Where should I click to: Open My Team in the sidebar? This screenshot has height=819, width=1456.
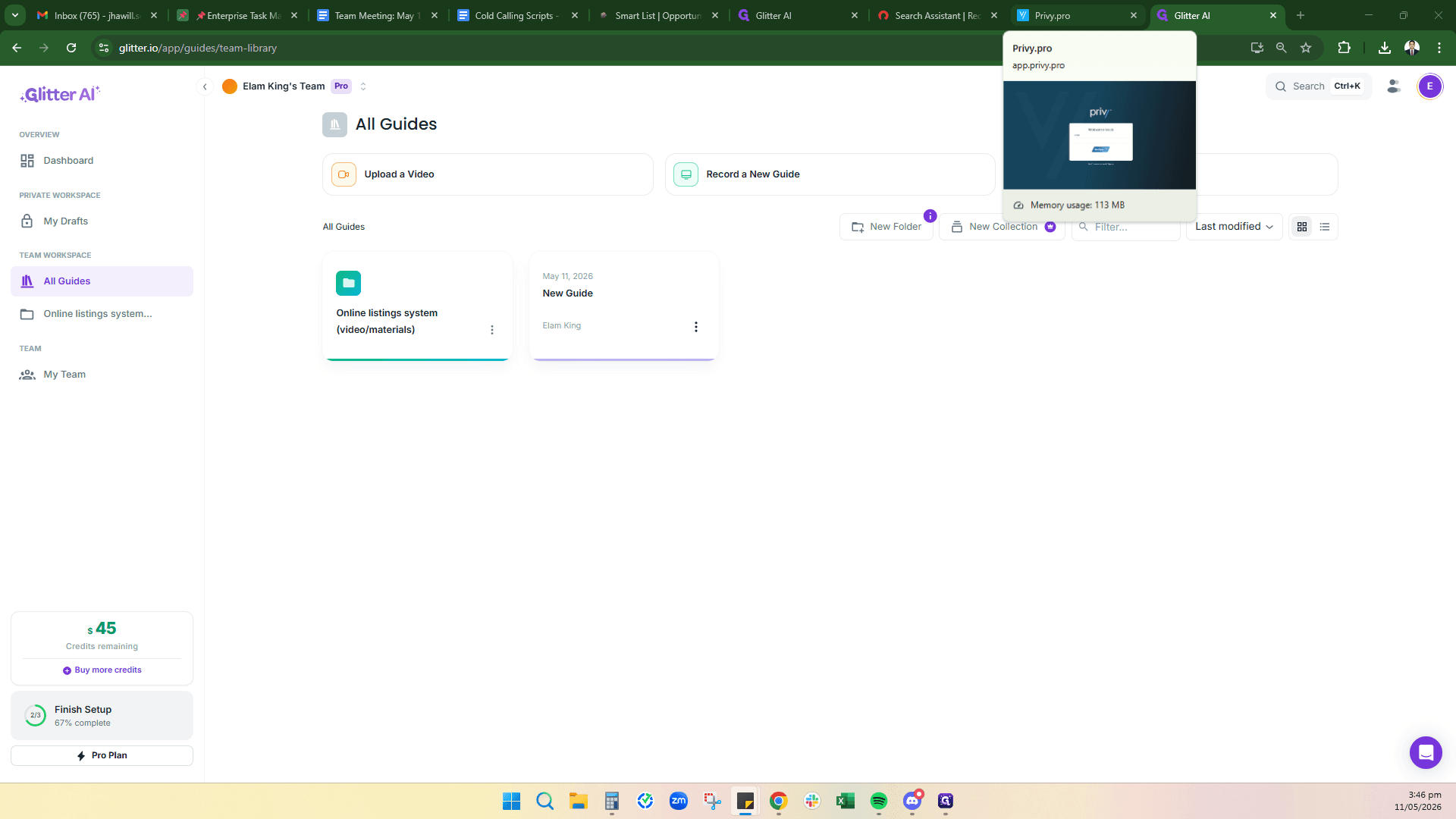(x=102, y=375)
